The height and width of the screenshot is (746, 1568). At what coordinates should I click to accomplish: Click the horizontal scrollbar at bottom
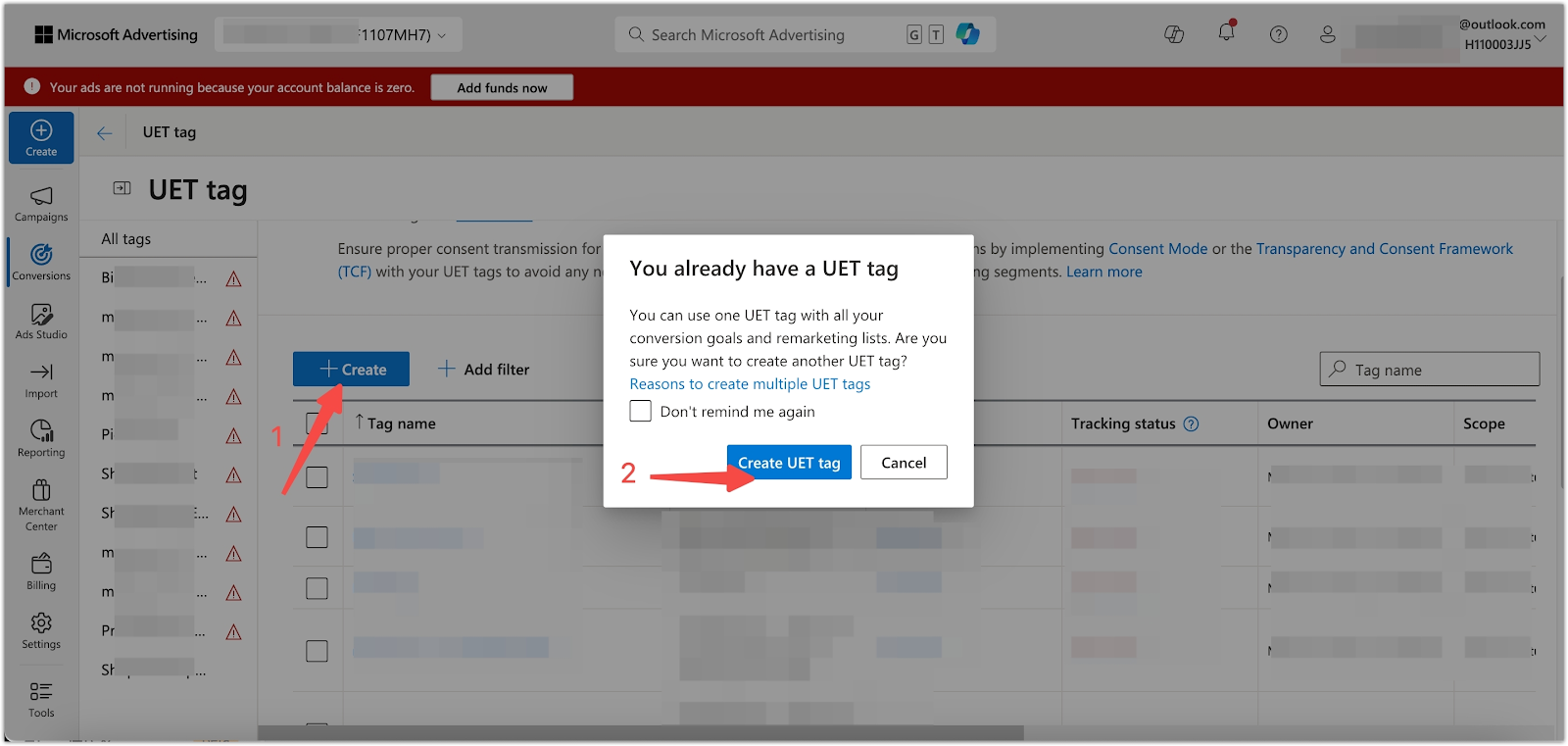coord(641,733)
